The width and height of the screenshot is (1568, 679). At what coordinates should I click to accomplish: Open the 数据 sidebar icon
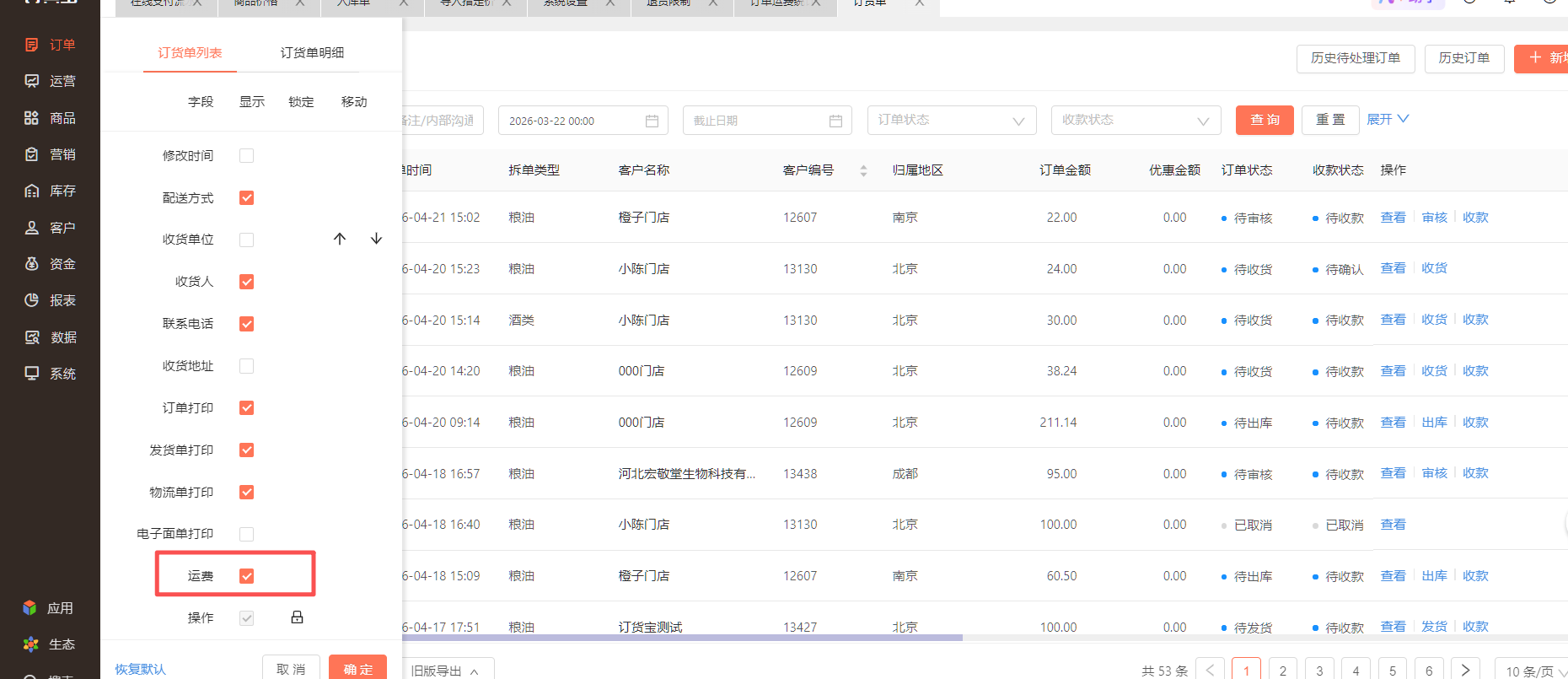[x=32, y=337]
